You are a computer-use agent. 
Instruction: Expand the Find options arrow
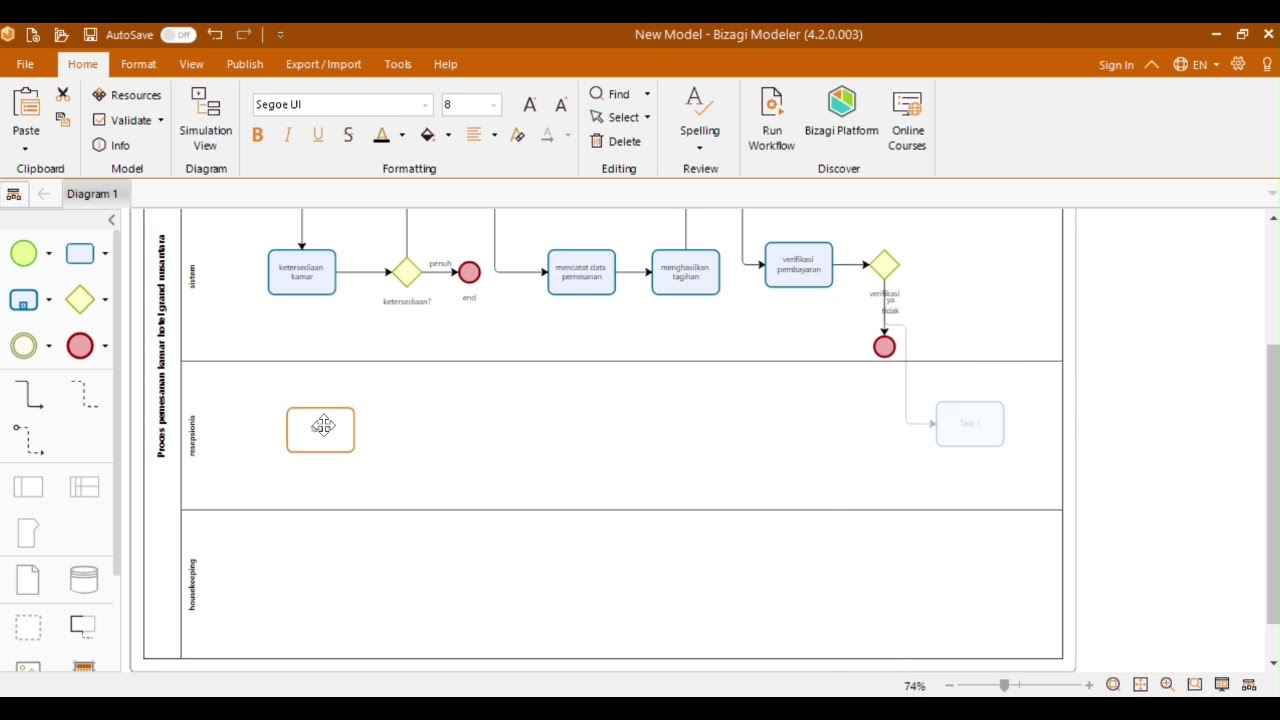pos(647,94)
